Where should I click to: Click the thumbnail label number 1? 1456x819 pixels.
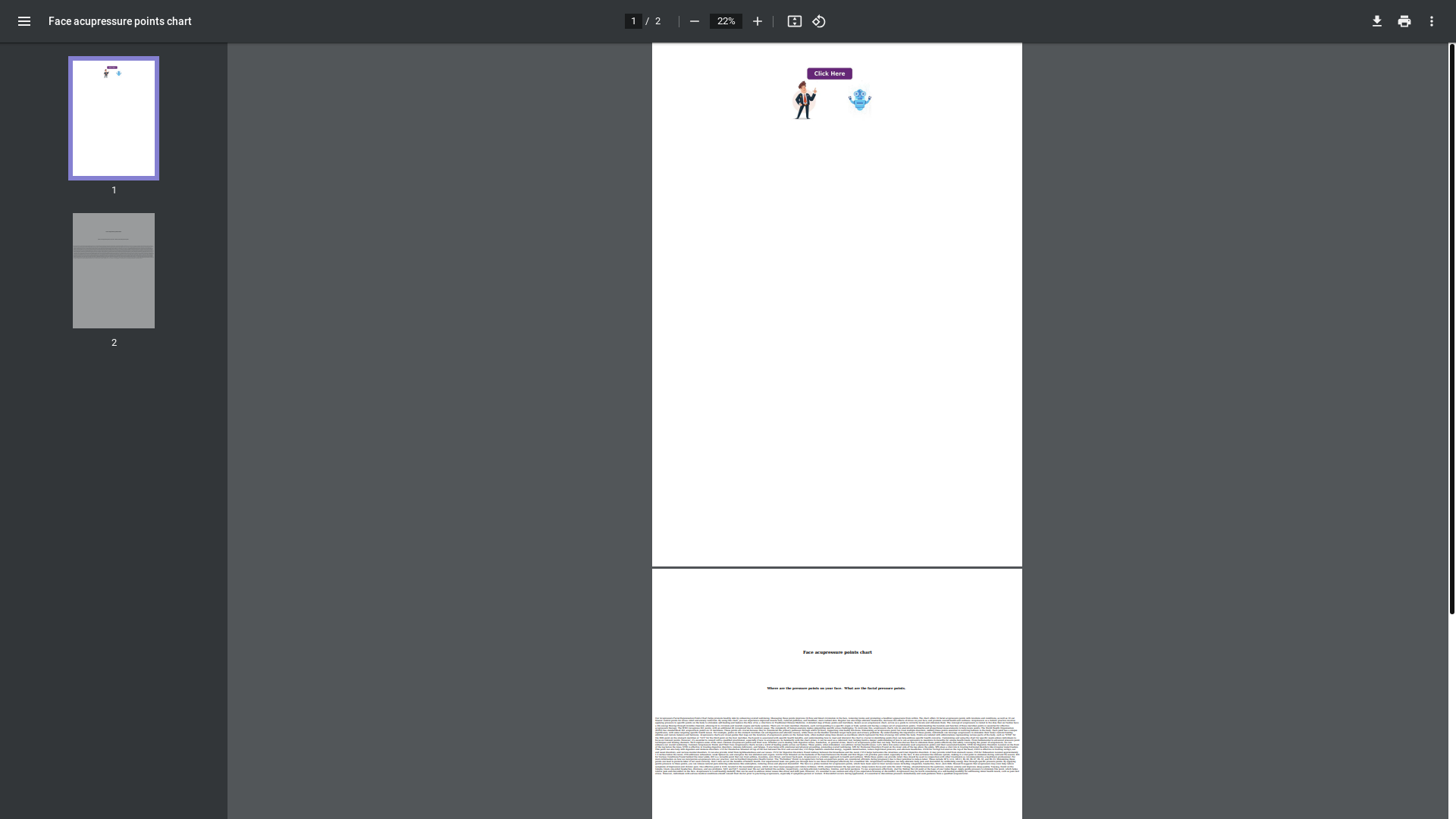coord(115,190)
